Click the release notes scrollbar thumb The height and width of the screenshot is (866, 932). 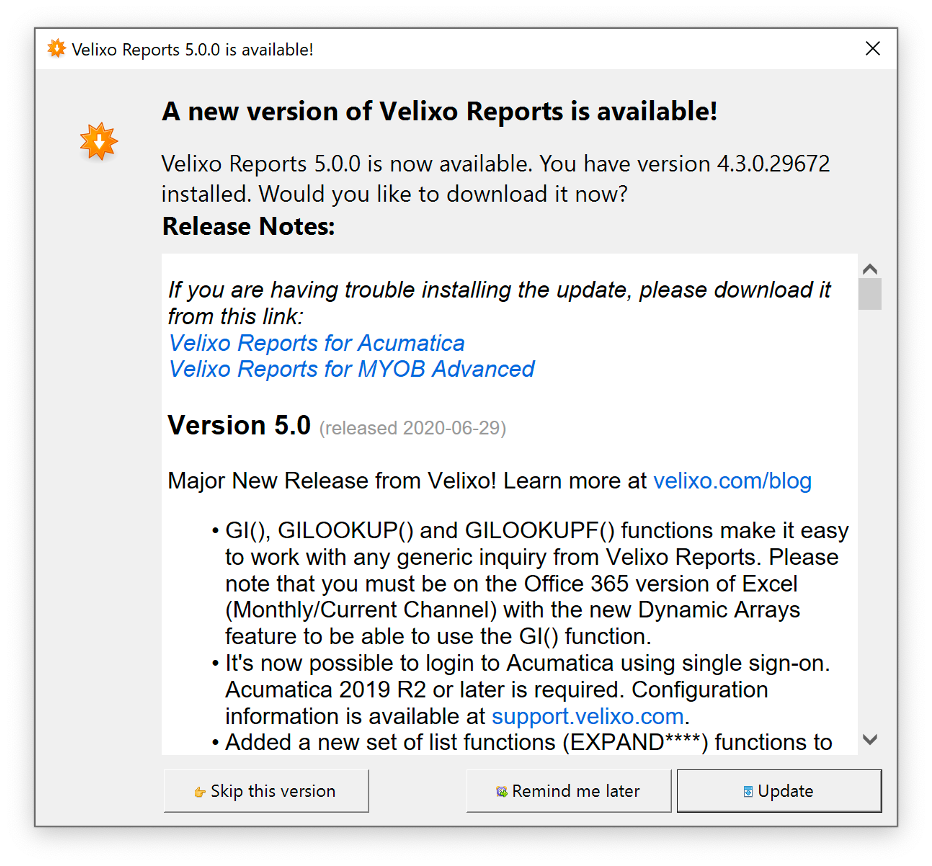[870, 294]
